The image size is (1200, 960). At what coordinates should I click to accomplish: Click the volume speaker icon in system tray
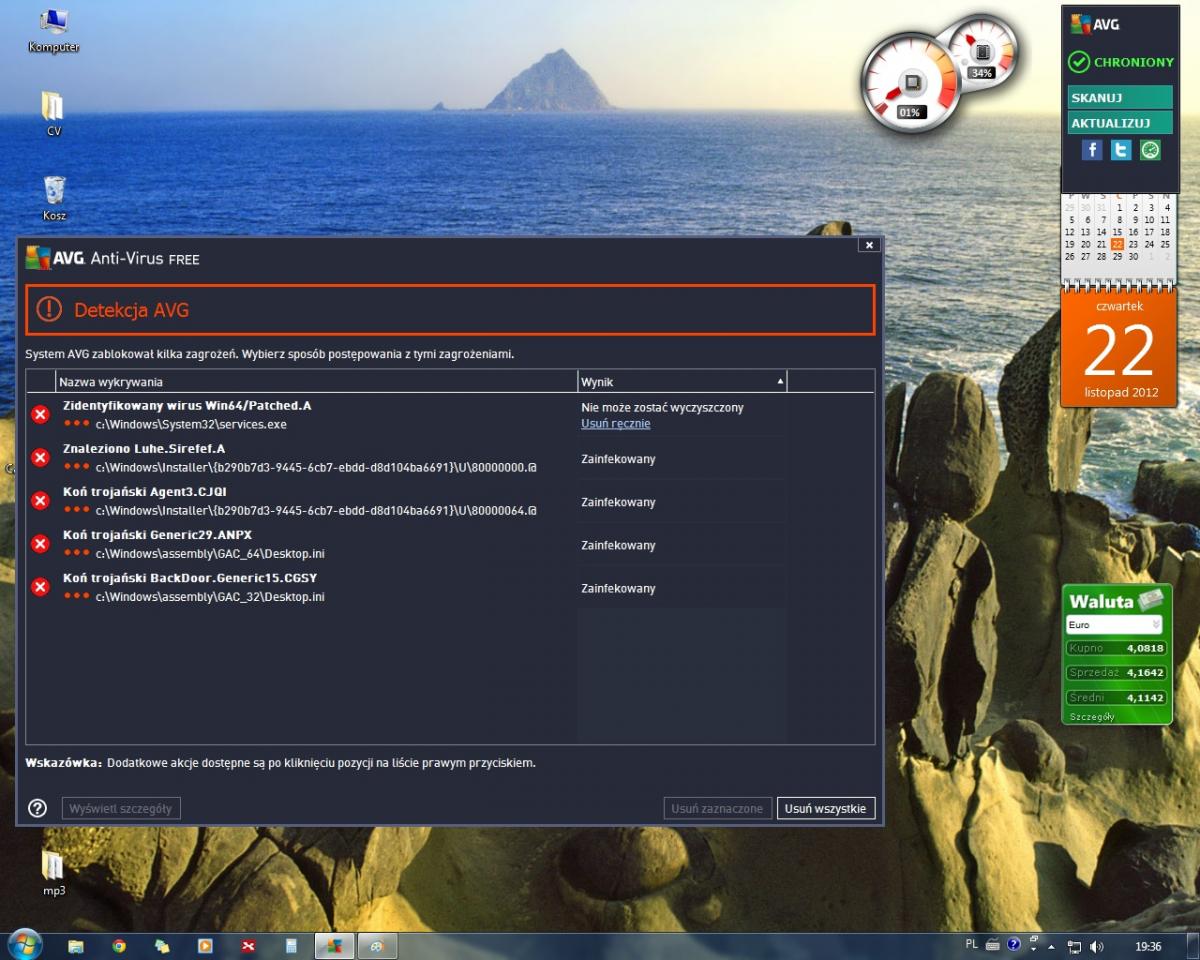click(x=1097, y=946)
